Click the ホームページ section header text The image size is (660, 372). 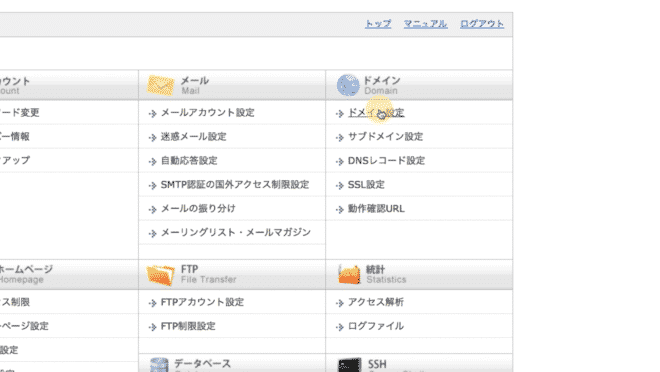coord(26,269)
